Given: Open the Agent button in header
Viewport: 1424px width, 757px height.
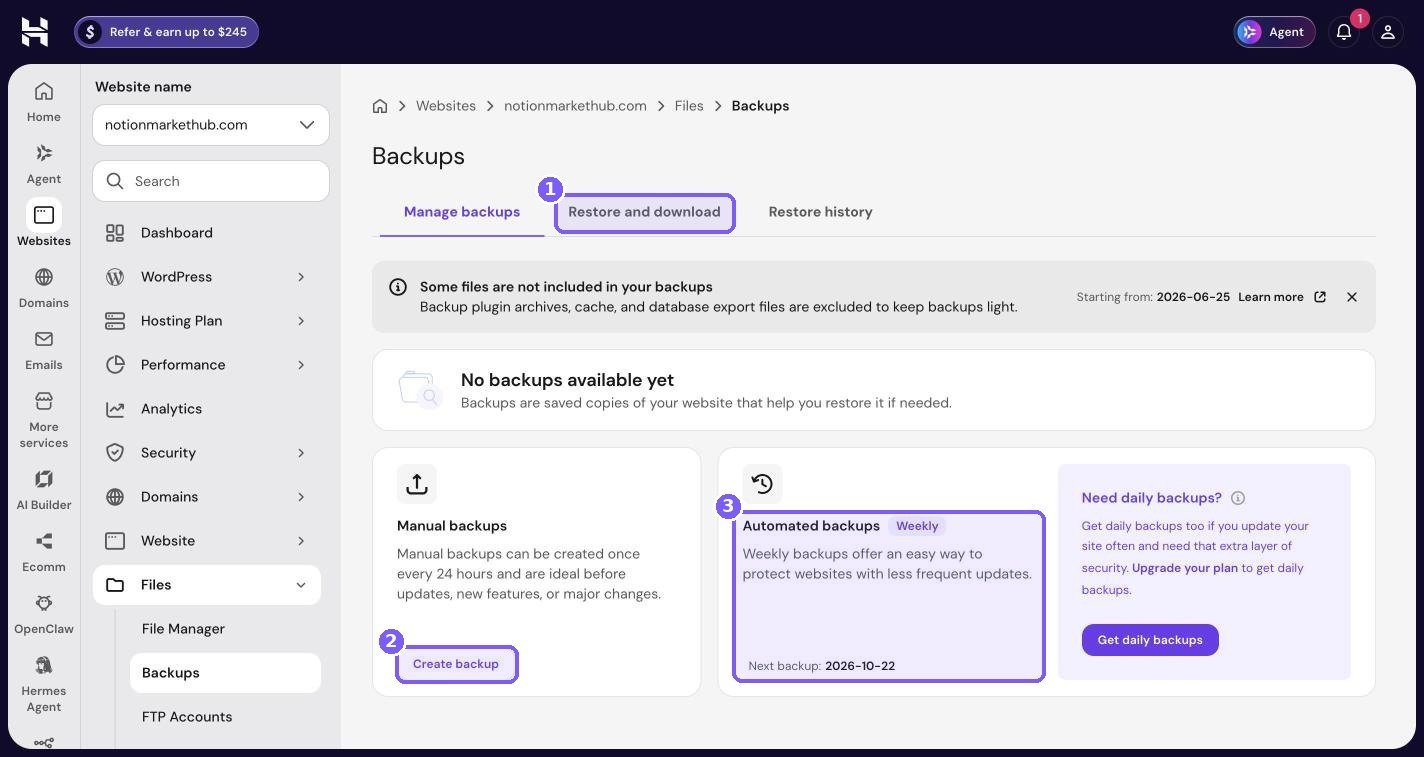Looking at the screenshot, I should click(x=1274, y=32).
